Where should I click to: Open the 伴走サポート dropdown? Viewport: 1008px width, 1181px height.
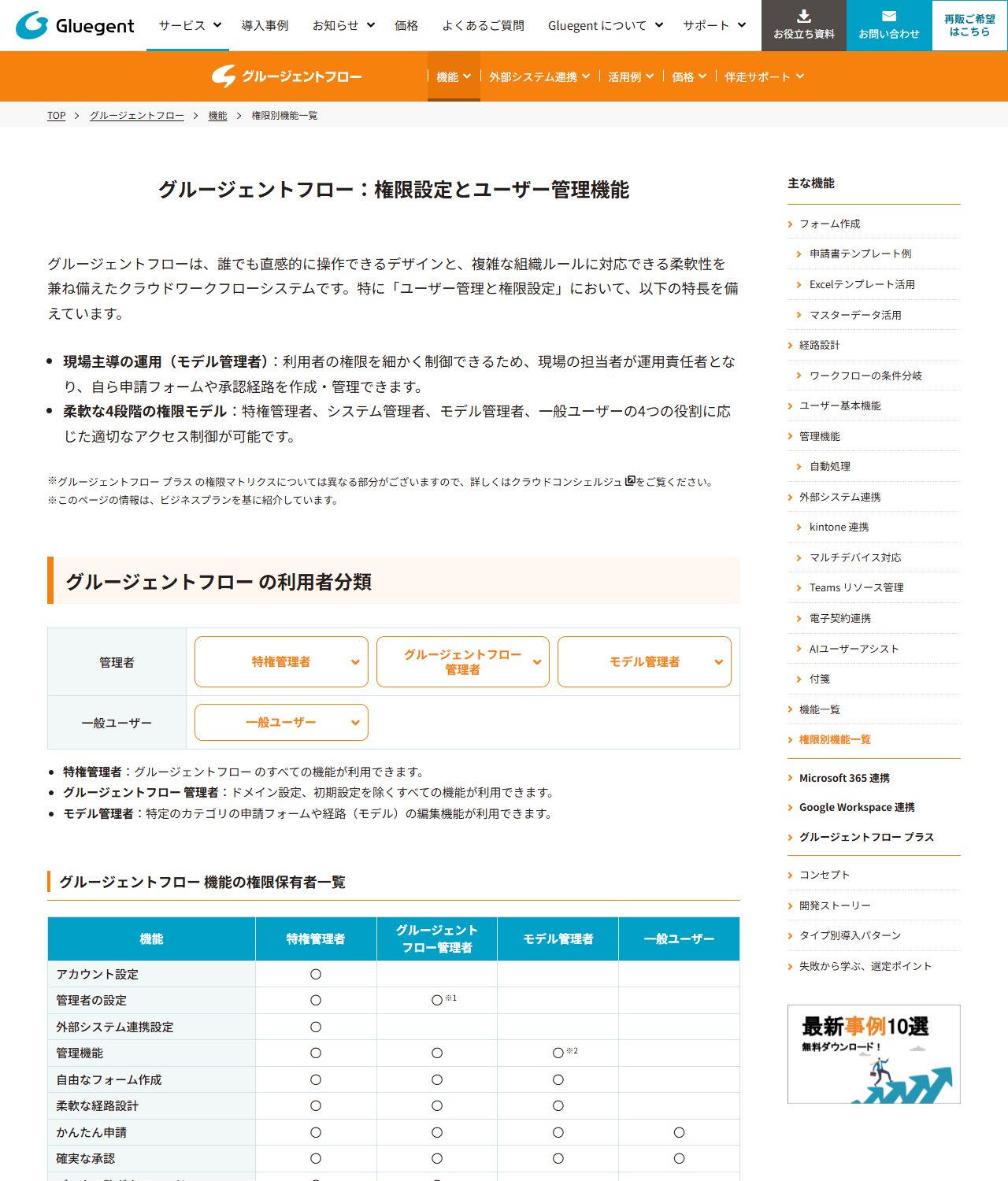coord(765,76)
